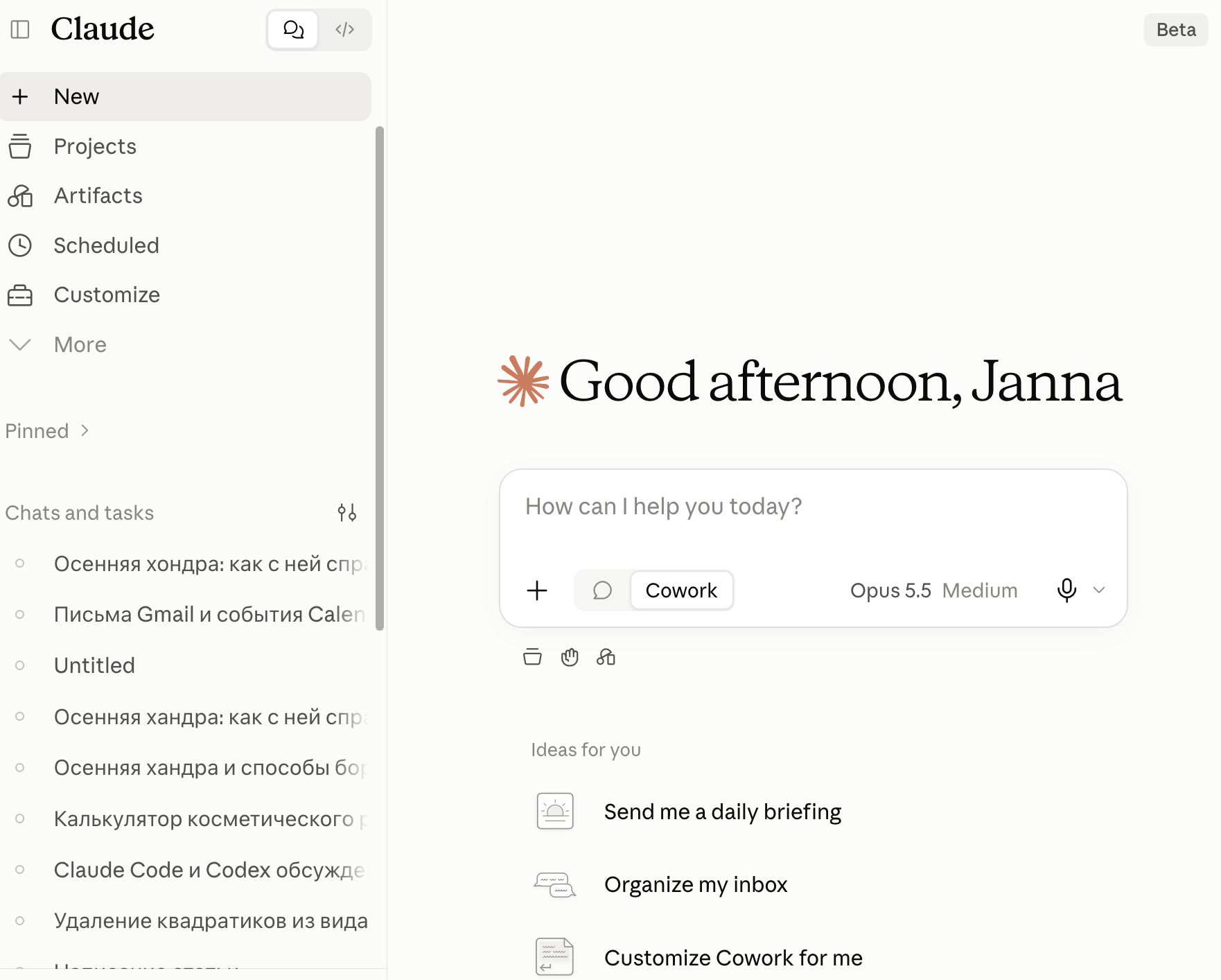Screen dimensions: 1221x980
Task: Click the hand icon below prompt box
Action: 570,657
